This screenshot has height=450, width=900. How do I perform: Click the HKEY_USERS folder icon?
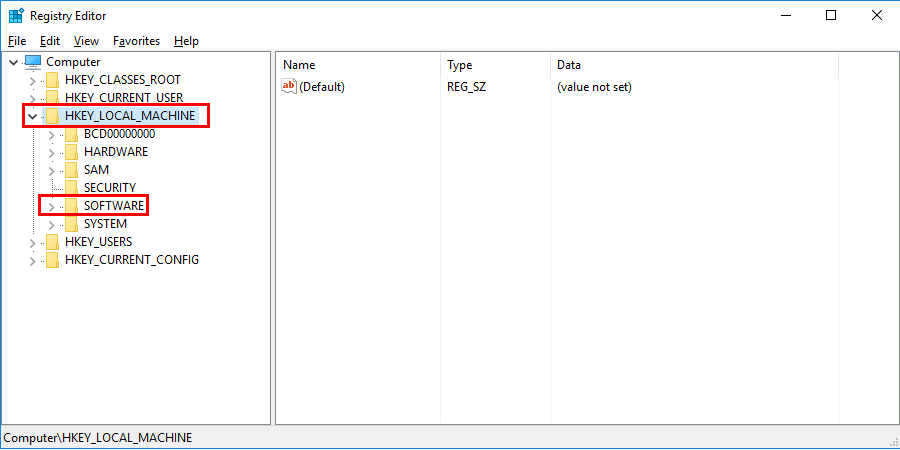(52, 242)
